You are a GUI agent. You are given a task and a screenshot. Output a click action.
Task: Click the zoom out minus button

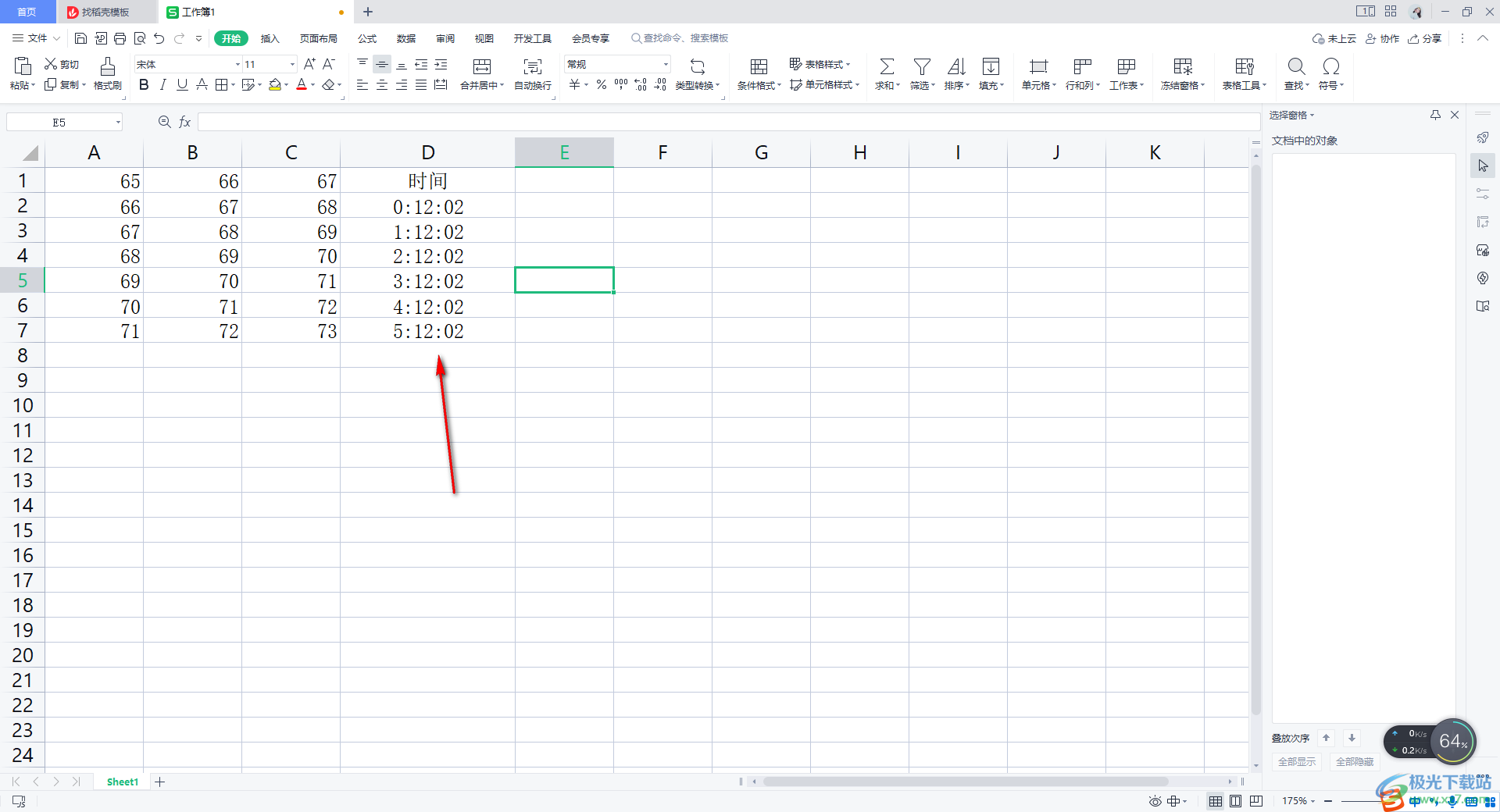click(1328, 801)
